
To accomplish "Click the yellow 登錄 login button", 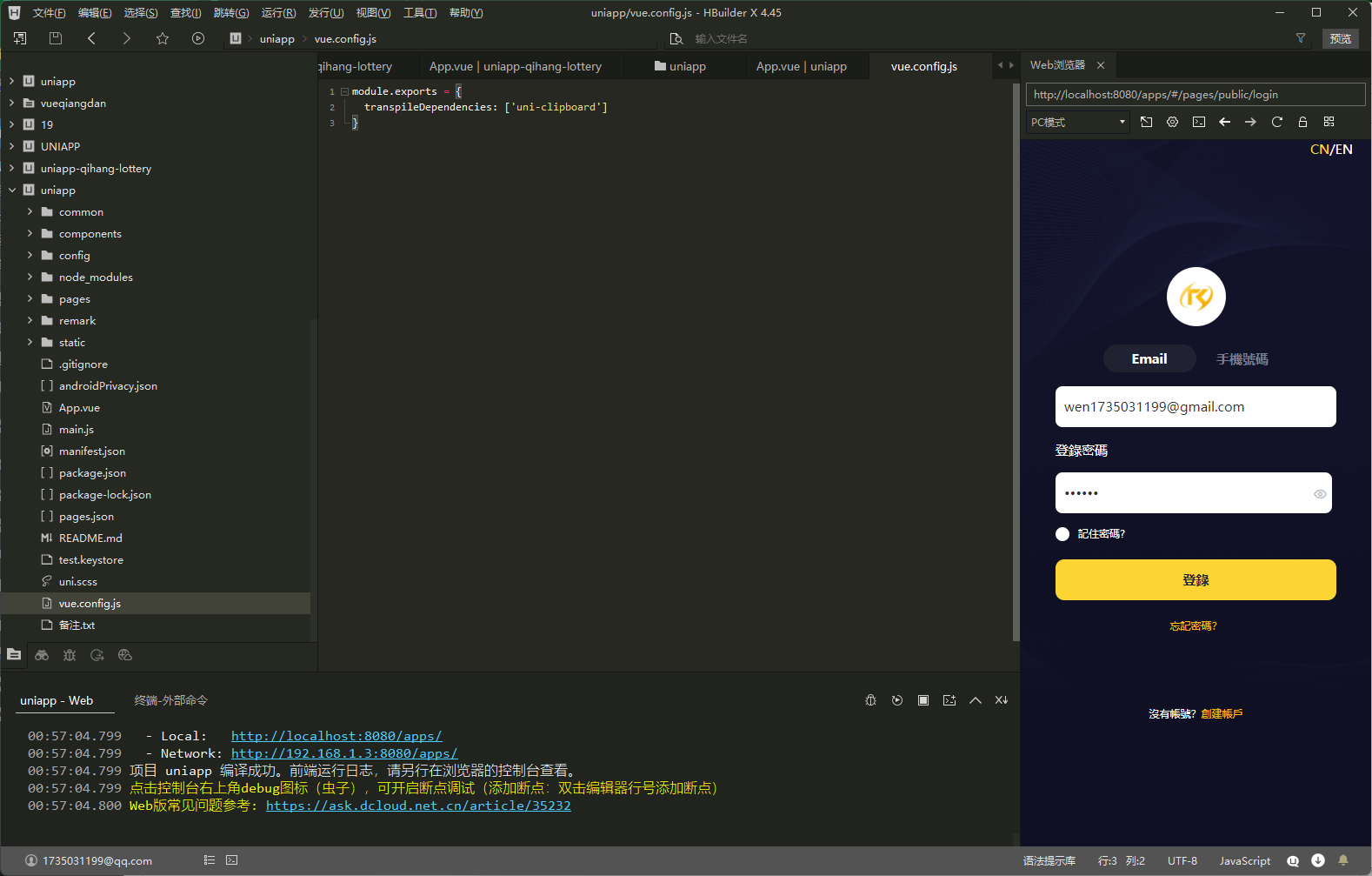I will (x=1196, y=579).
